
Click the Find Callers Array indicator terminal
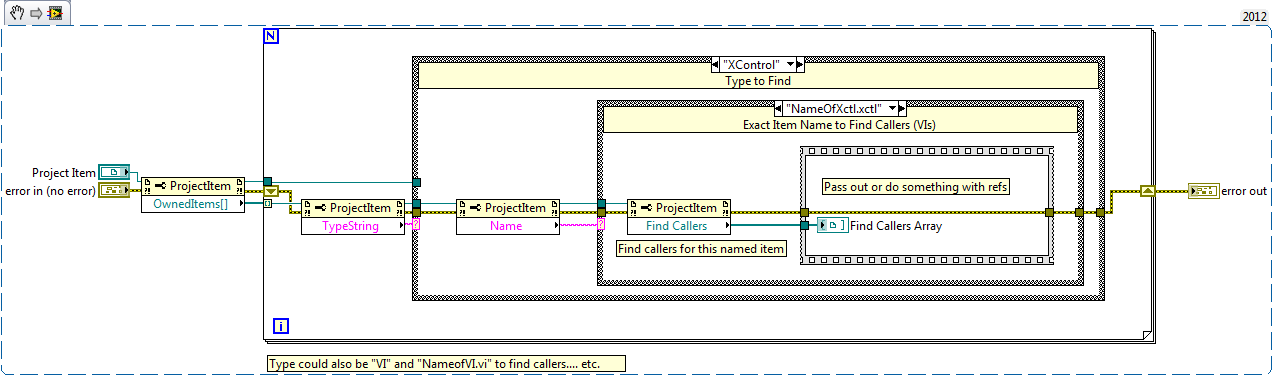[832, 226]
